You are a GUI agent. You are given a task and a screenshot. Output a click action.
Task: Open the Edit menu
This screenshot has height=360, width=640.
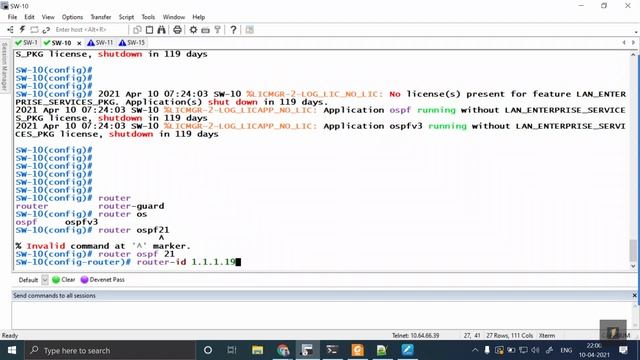click(x=29, y=17)
